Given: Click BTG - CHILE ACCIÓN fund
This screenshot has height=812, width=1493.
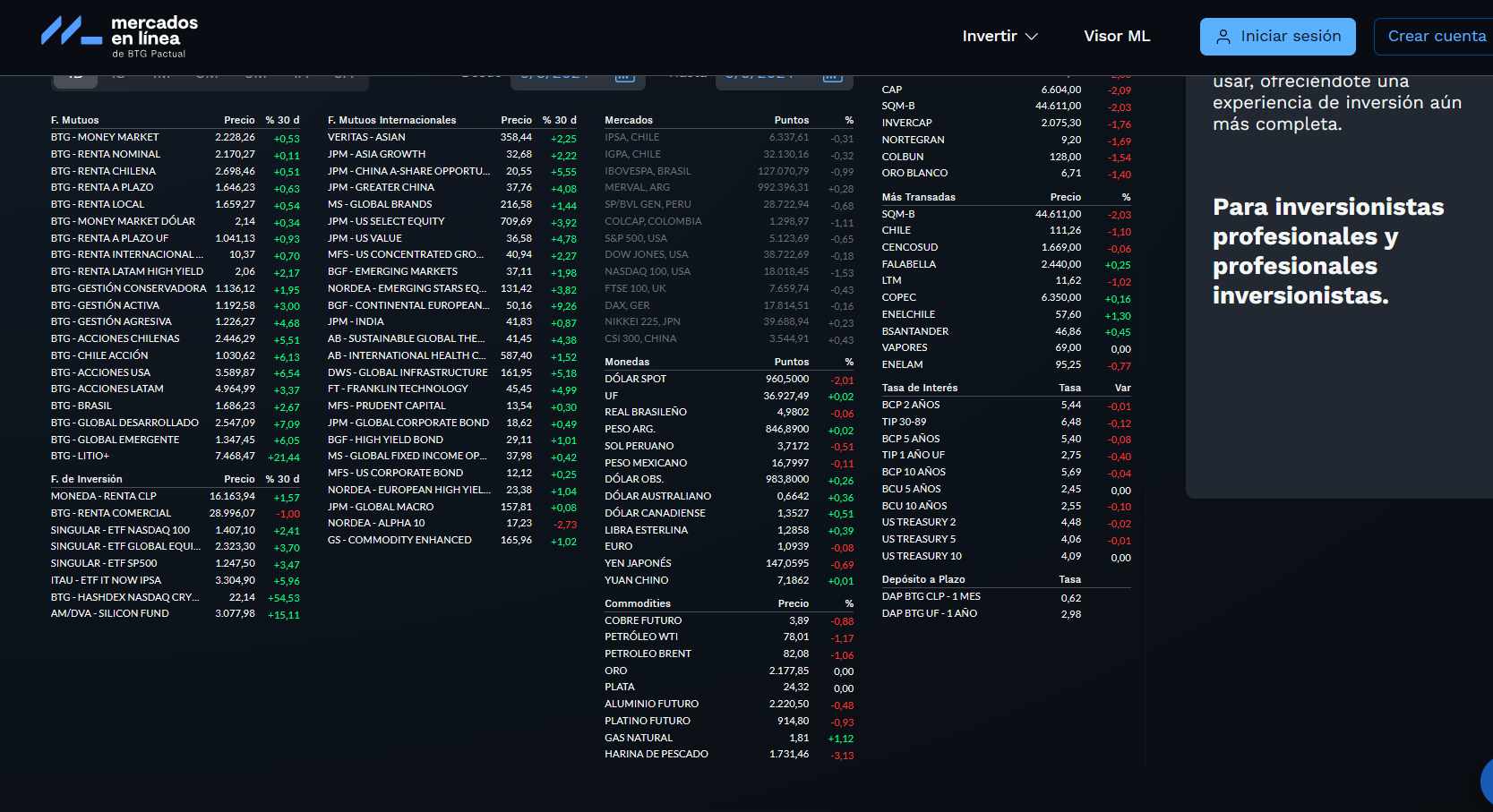Looking at the screenshot, I should tap(176, 355).
